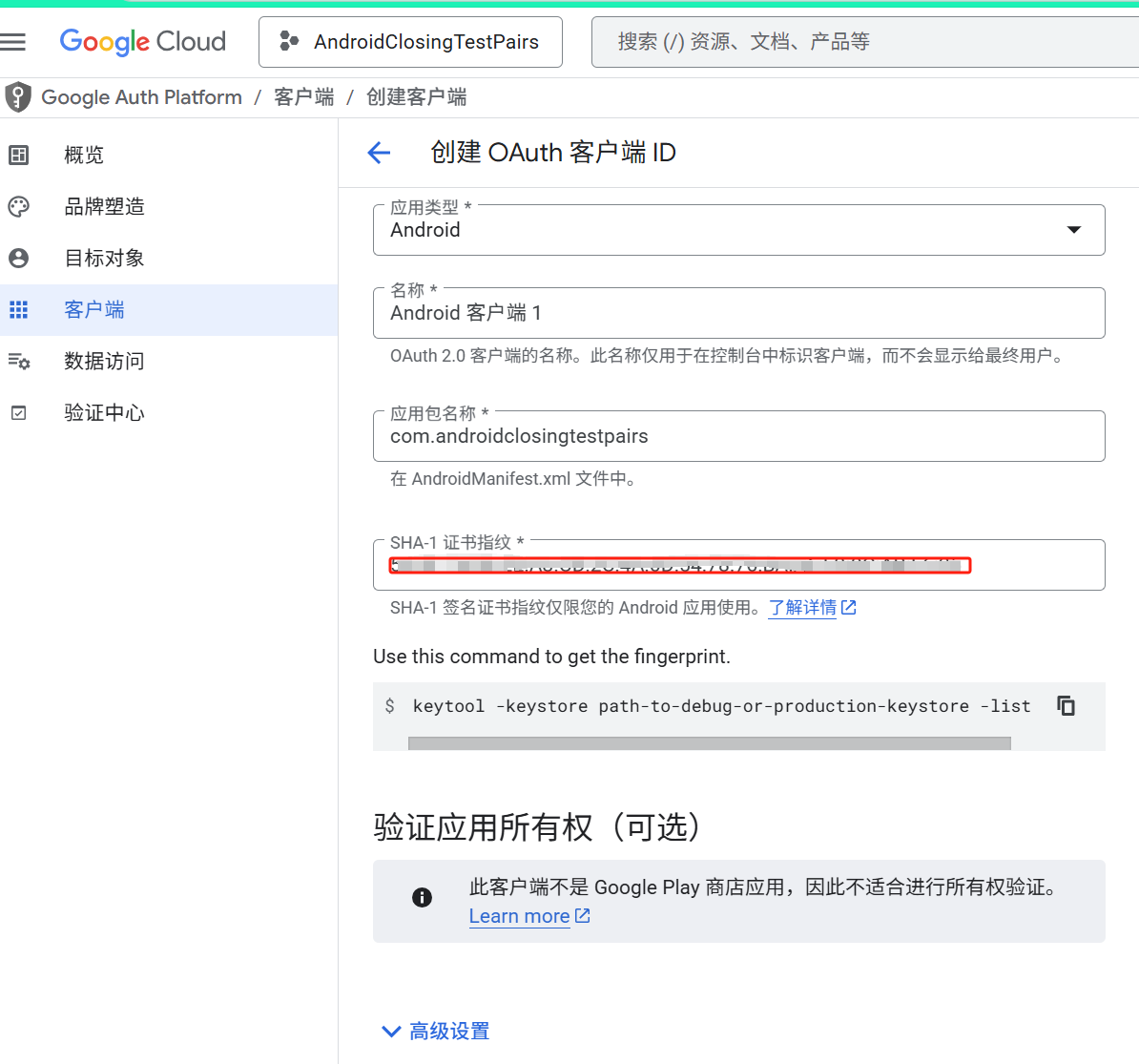
Task: Click the Google Cloud logo
Action: click(x=142, y=41)
